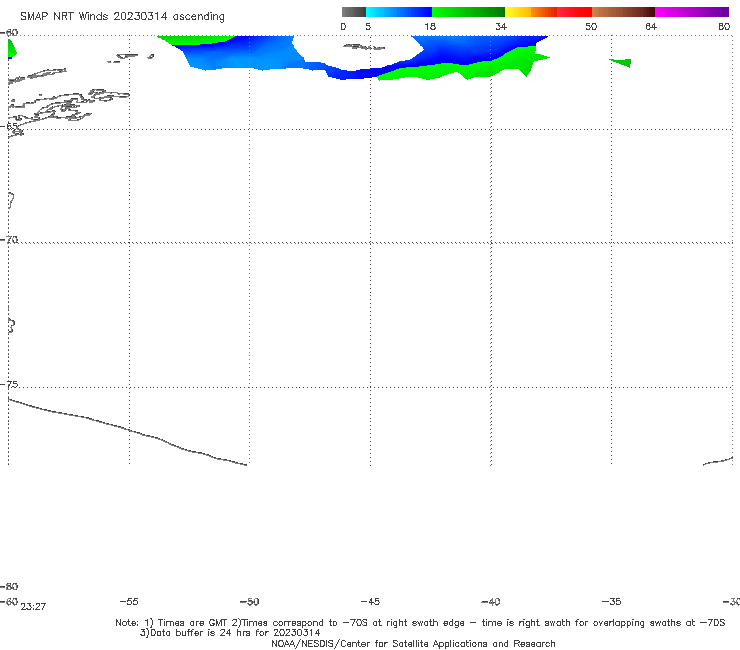Click the "-40" longitude label
This screenshot has width=740, height=650.
[x=491, y=601]
